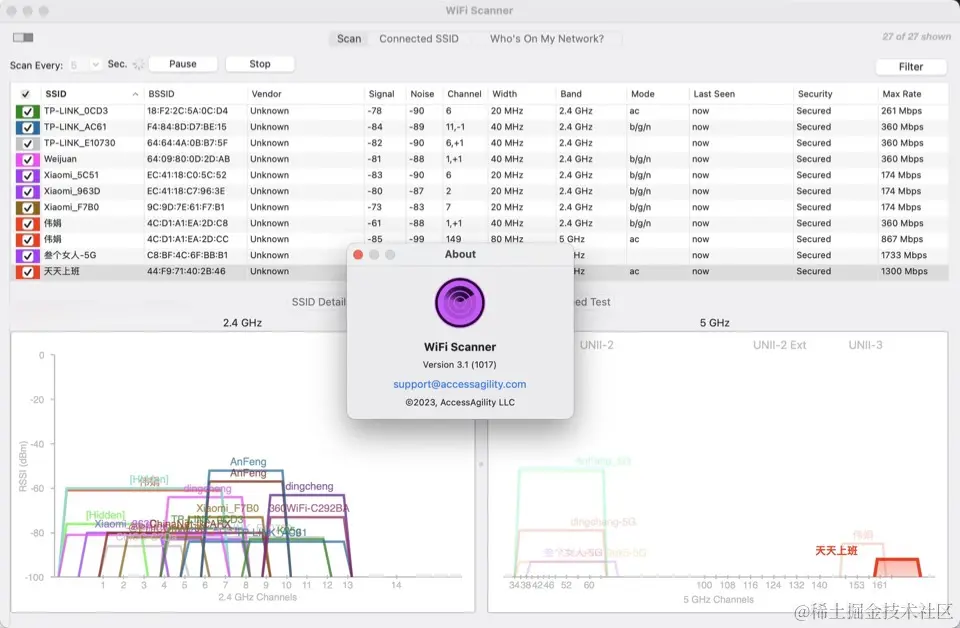Click the WiFi Scanner purple app icon in About
The height and width of the screenshot is (628, 960).
(460, 302)
